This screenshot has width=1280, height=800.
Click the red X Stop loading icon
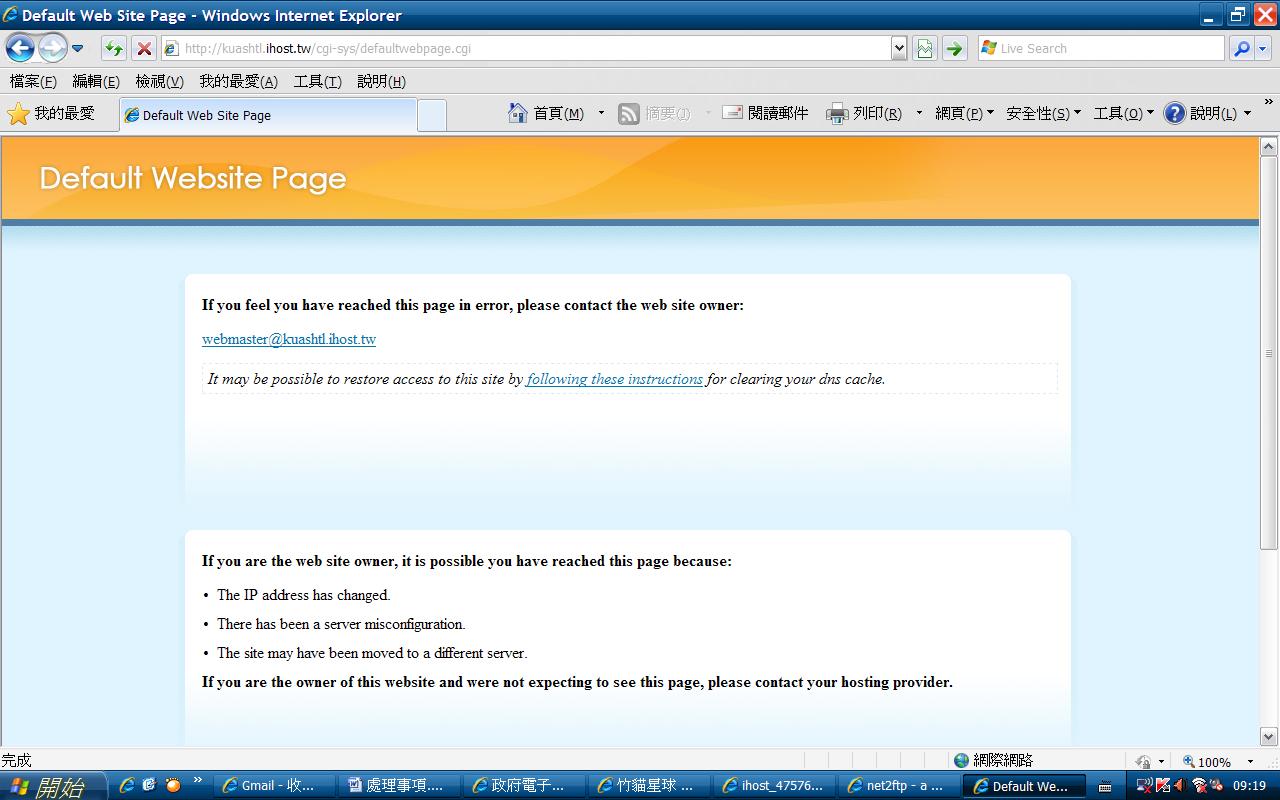(x=144, y=48)
